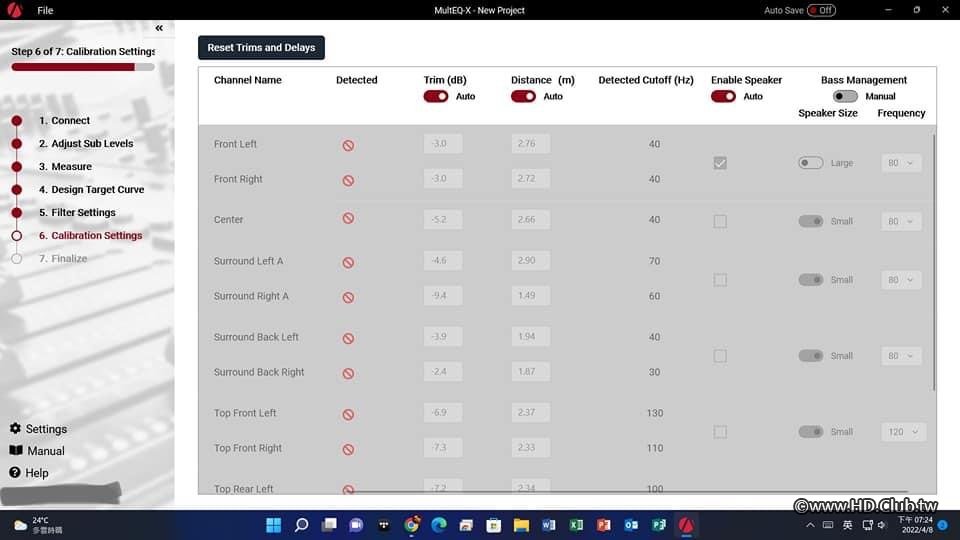Open Word from taskbar
960x540 pixels.
click(x=549, y=525)
